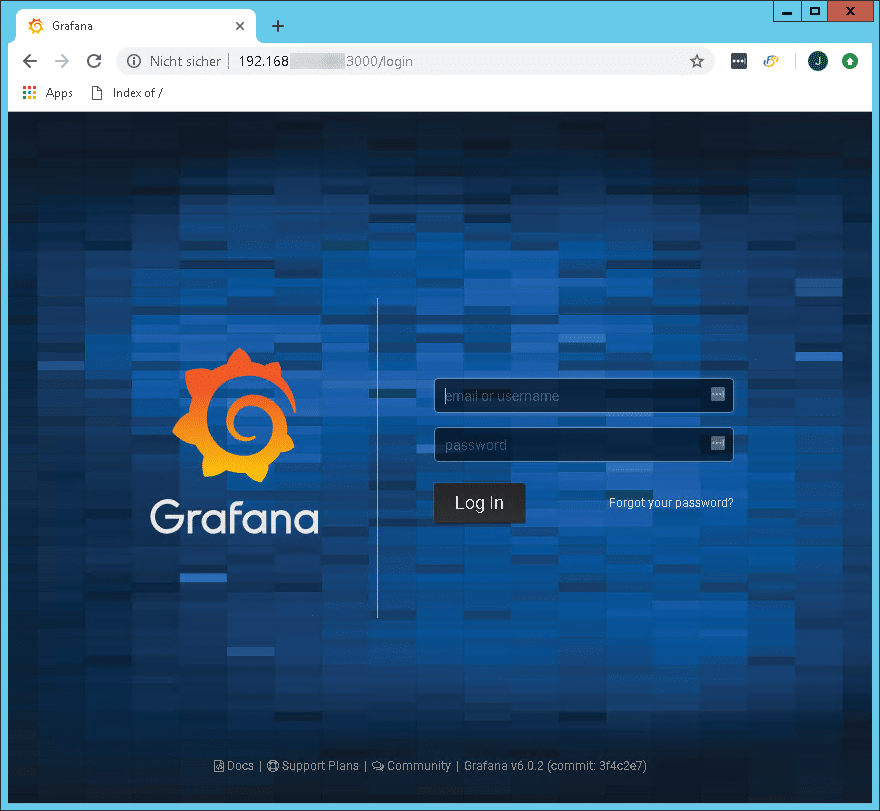Open the Docs footer link
Screen dimensions: 880x811
point(234,766)
